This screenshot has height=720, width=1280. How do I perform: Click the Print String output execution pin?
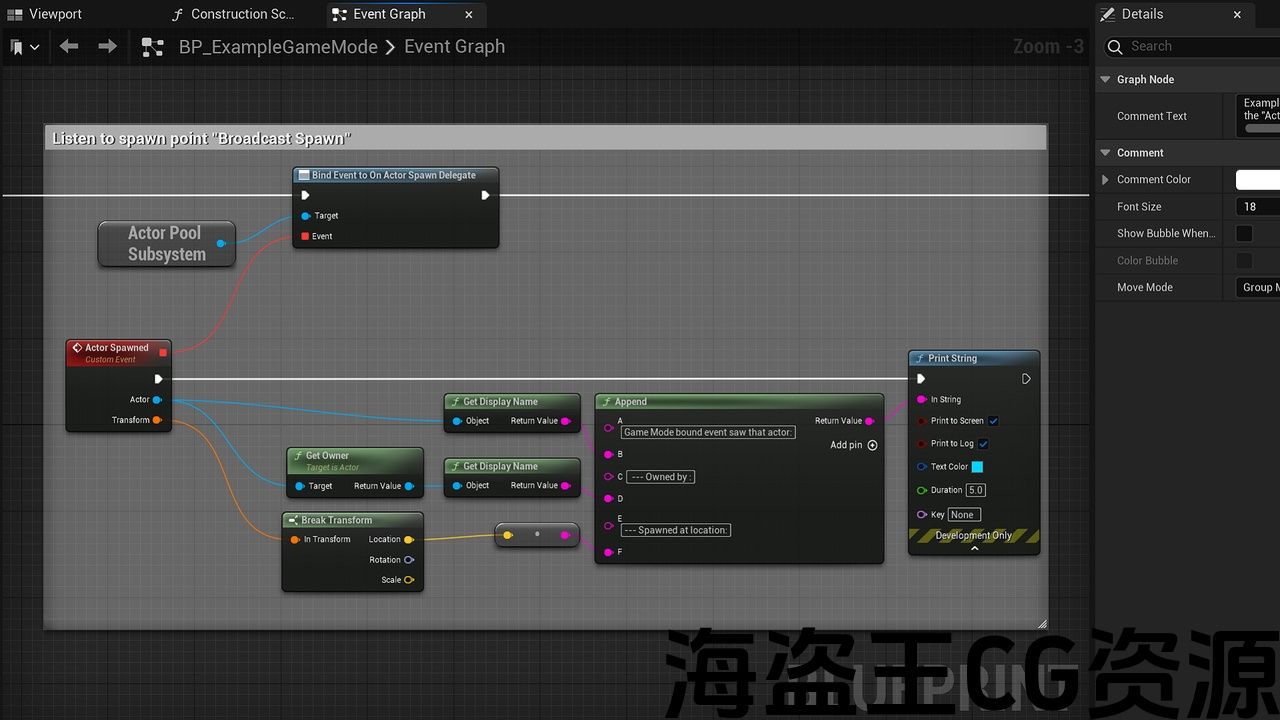pos(1026,379)
